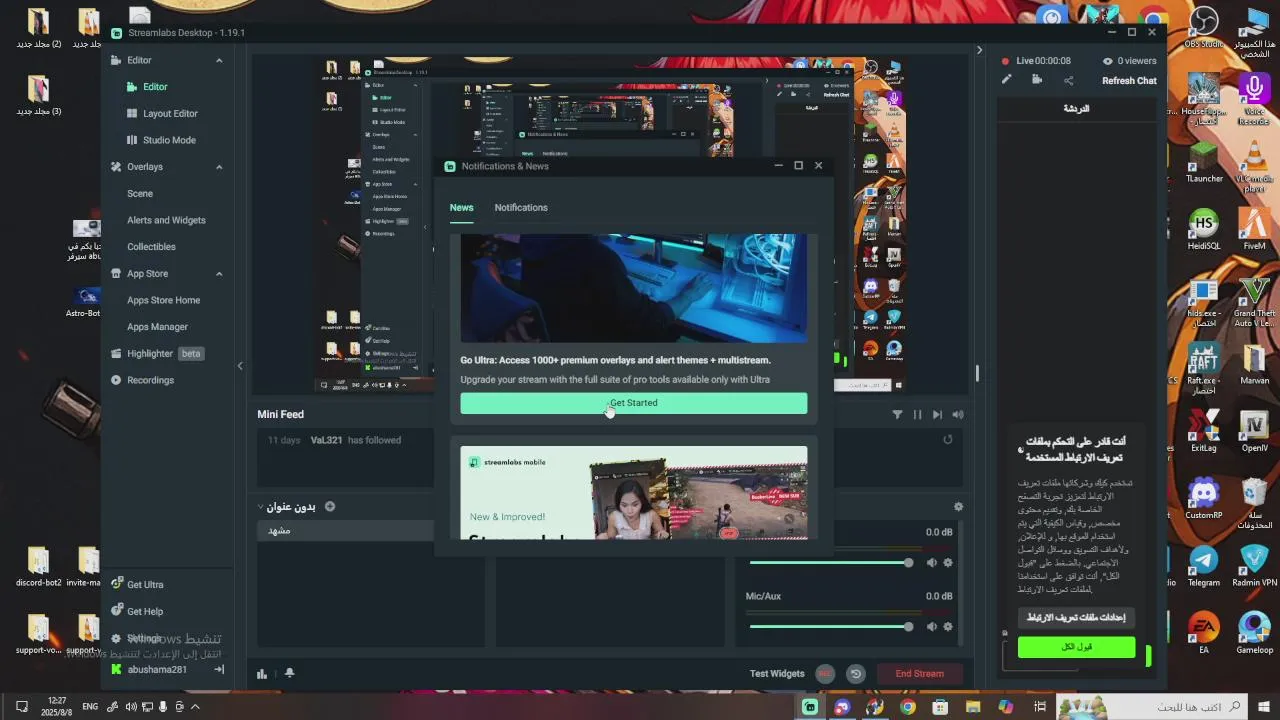The image size is (1280, 720).
Task: Open Collectibles in sidebar
Action: point(151,247)
